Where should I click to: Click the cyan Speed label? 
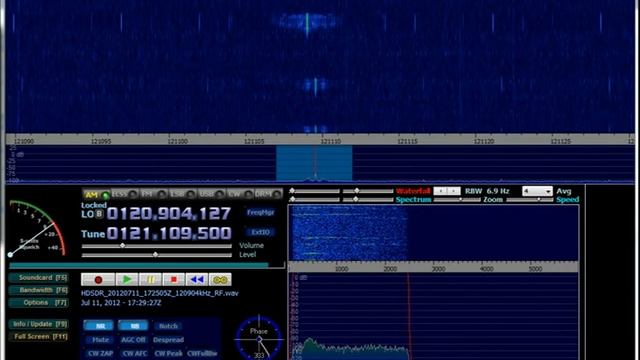567,200
